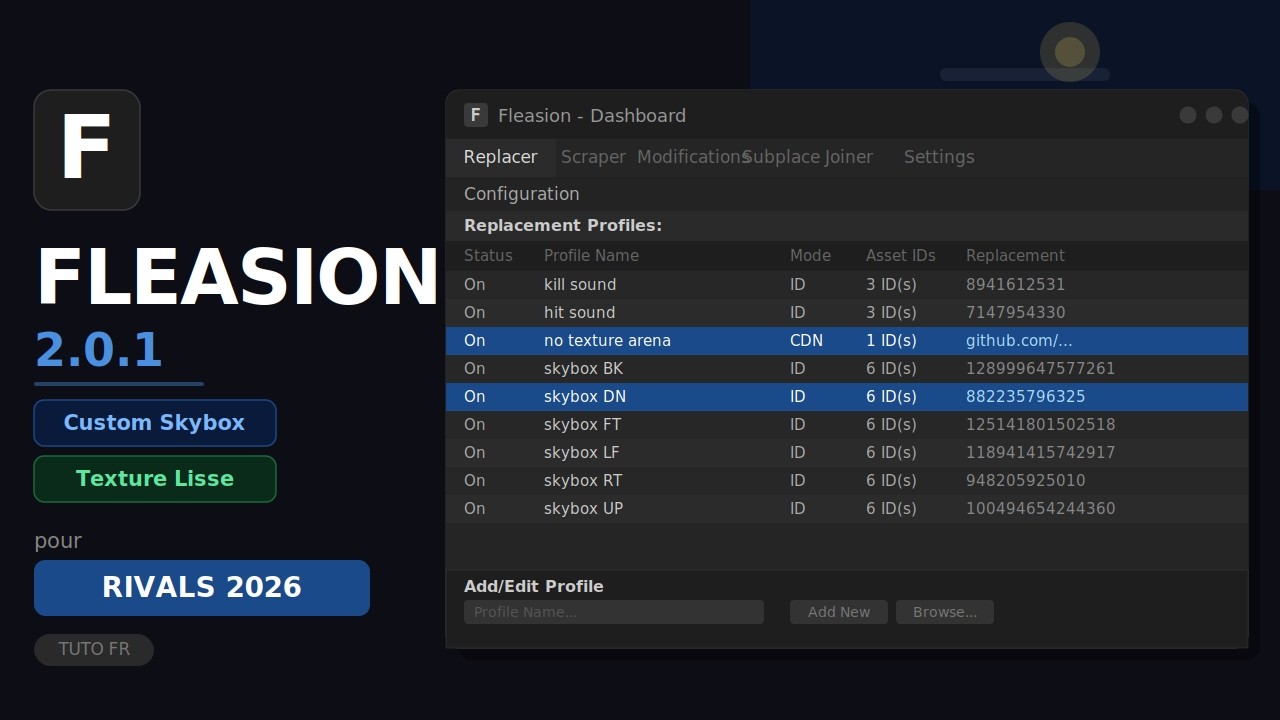Screen dimensions: 1280x720
Task: Select the skybox RT profile
Action: click(847, 481)
